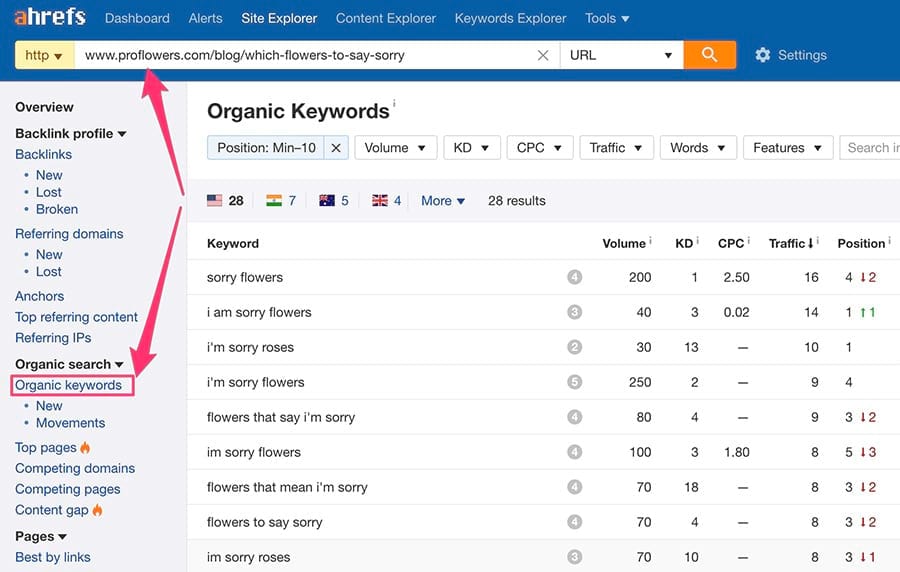
Task: Select the Australia flag filter
Action: pyautogui.click(x=326, y=200)
